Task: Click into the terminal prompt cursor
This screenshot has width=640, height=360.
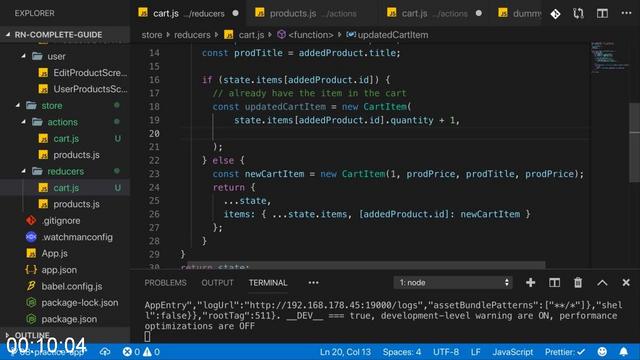Action: (147, 336)
